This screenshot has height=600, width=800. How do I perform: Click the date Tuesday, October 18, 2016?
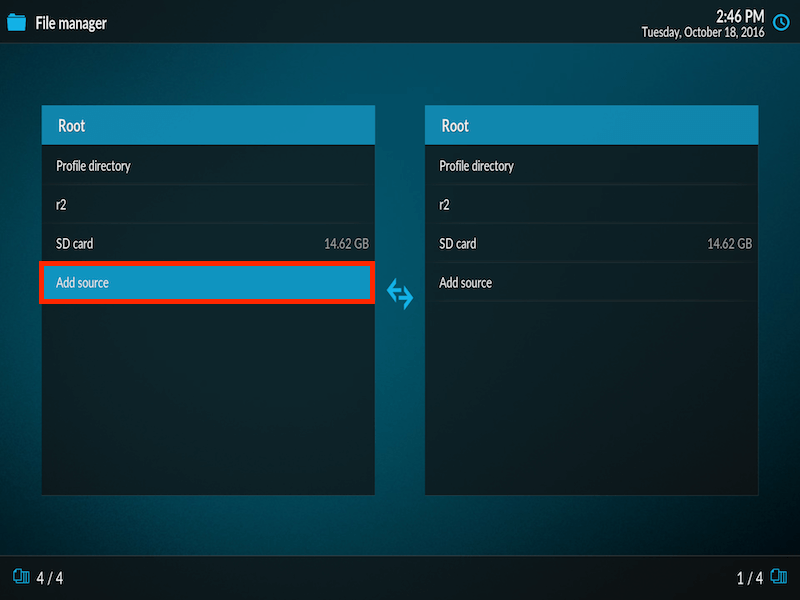pyautogui.click(x=703, y=33)
